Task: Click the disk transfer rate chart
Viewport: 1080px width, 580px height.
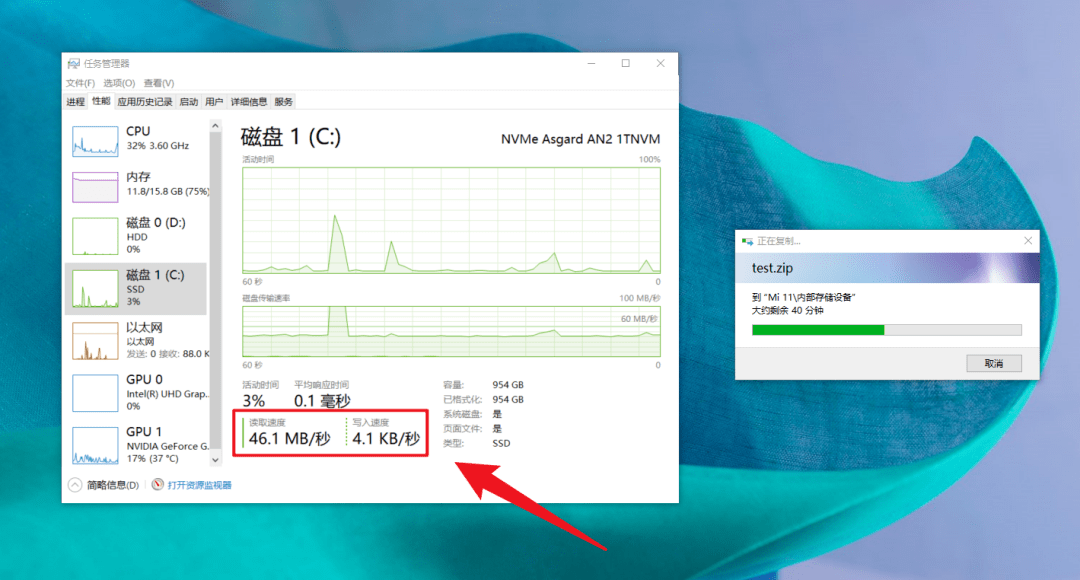Action: (x=450, y=330)
